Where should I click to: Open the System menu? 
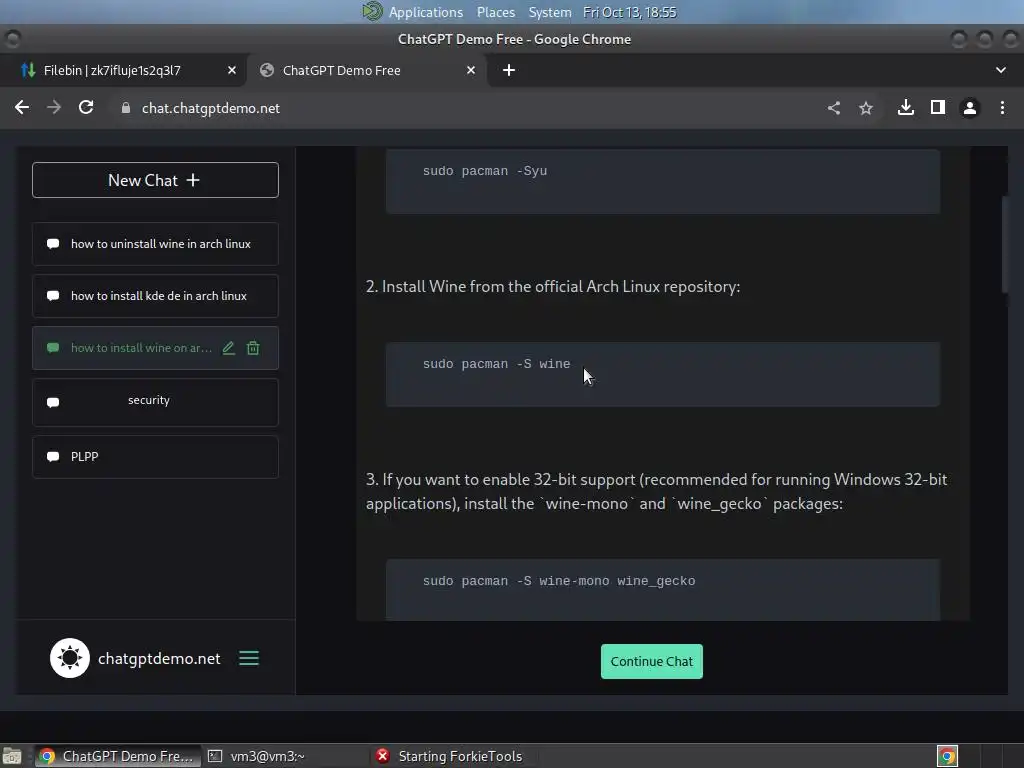click(x=550, y=12)
